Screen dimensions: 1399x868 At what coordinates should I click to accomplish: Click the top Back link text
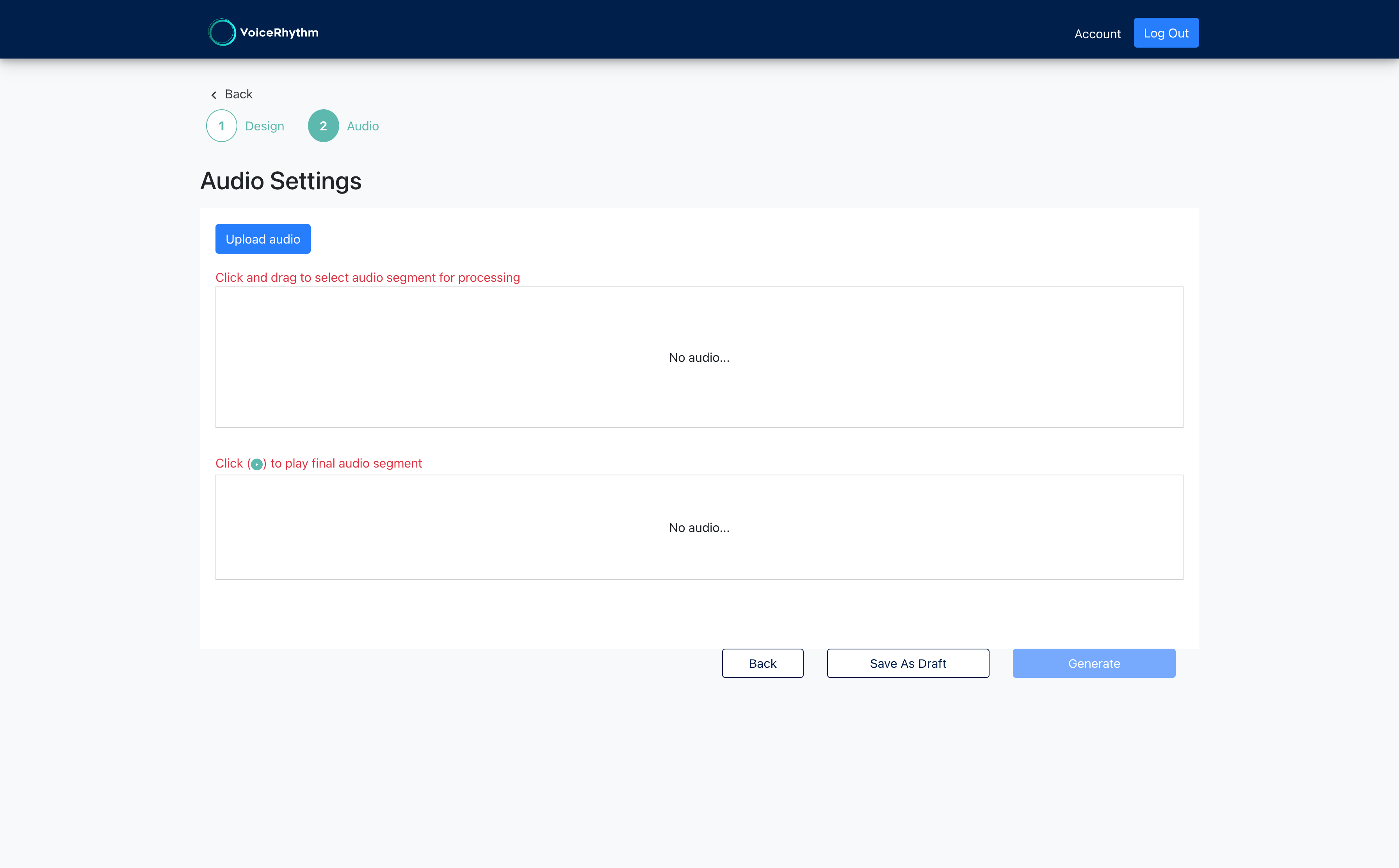pyautogui.click(x=238, y=94)
